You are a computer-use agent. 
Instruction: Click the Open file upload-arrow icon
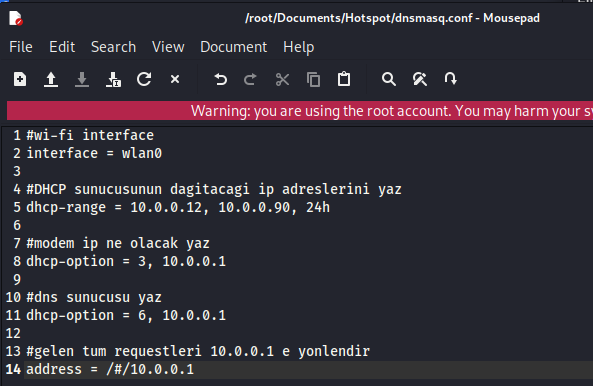[x=51, y=79]
